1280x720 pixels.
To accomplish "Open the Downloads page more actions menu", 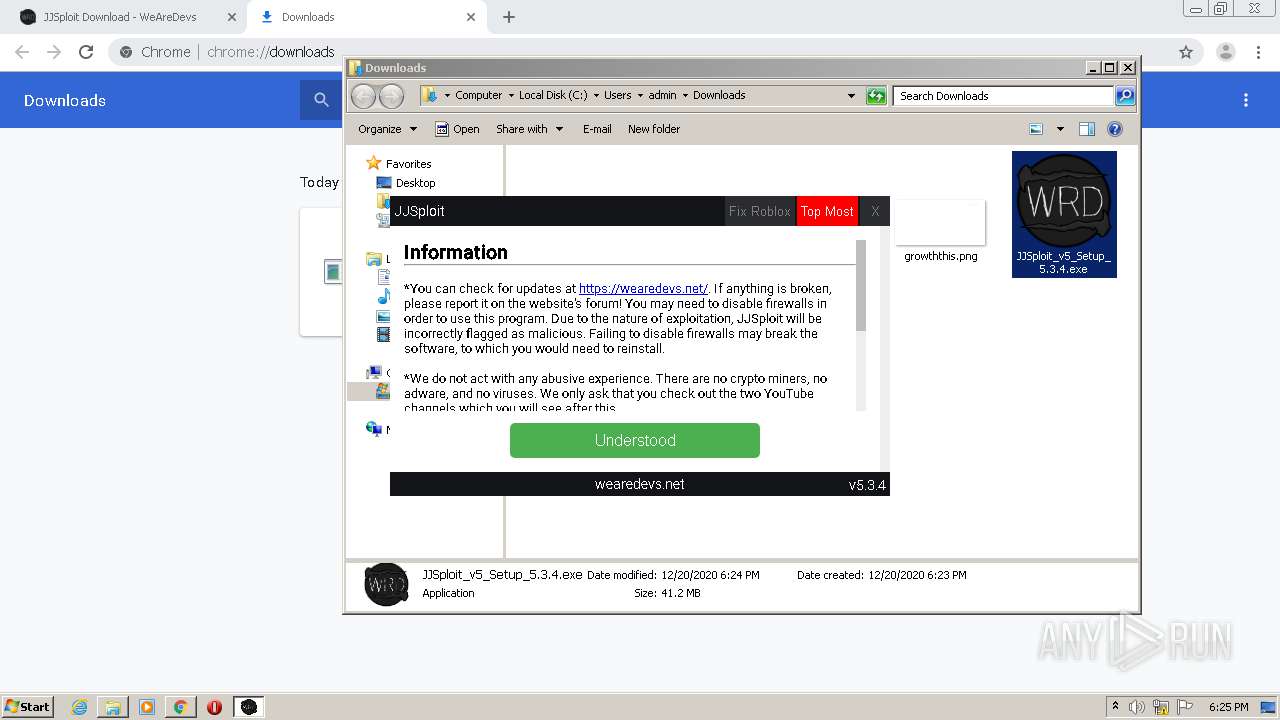I will (x=1246, y=100).
